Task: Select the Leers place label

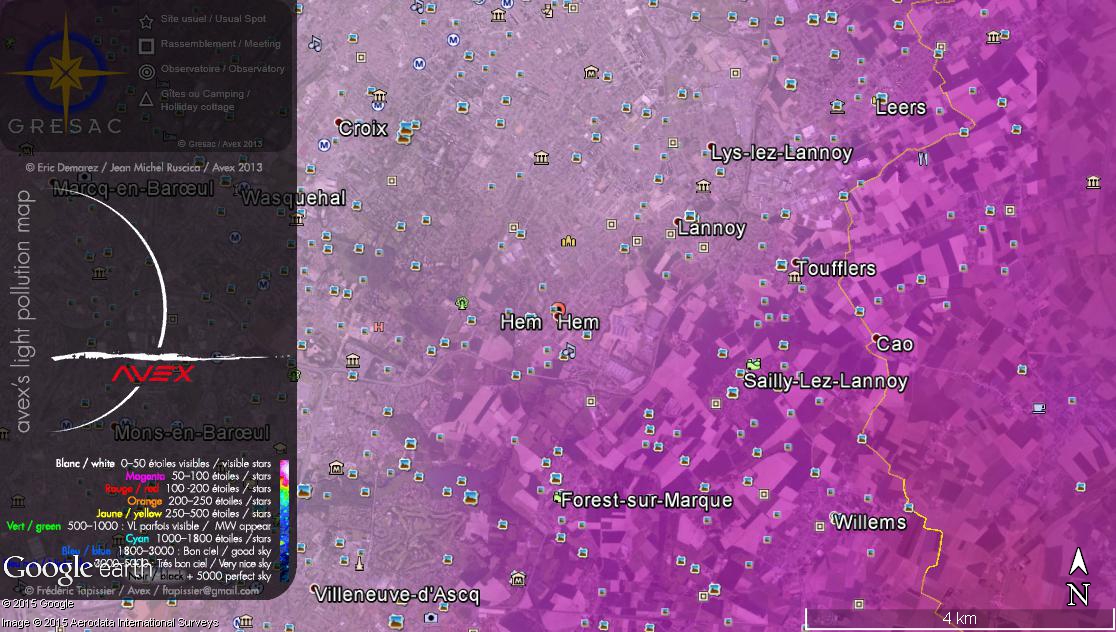Action: point(901,107)
